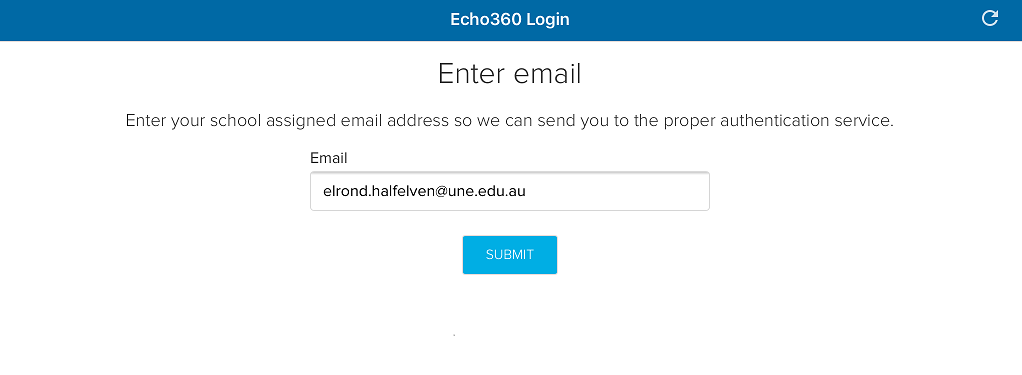Screen dimensions: 1022x375
Task: Click the word Echo360 in title bar
Action: click(486, 20)
